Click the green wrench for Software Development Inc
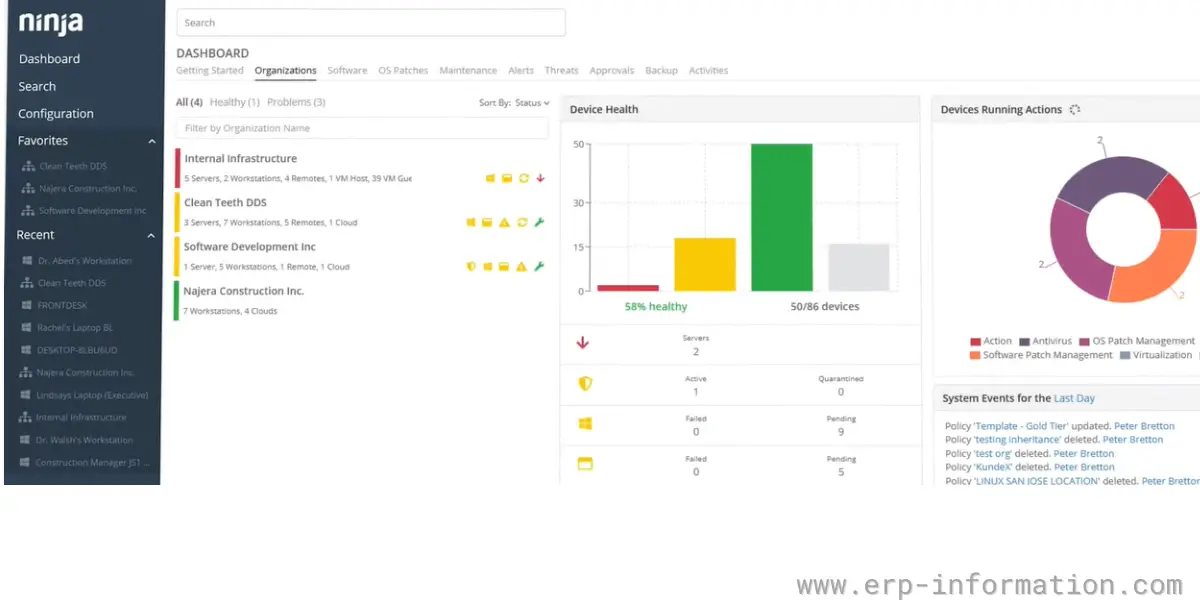Screen dimensions: 1200x600 pyautogui.click(x=539, y=266)
